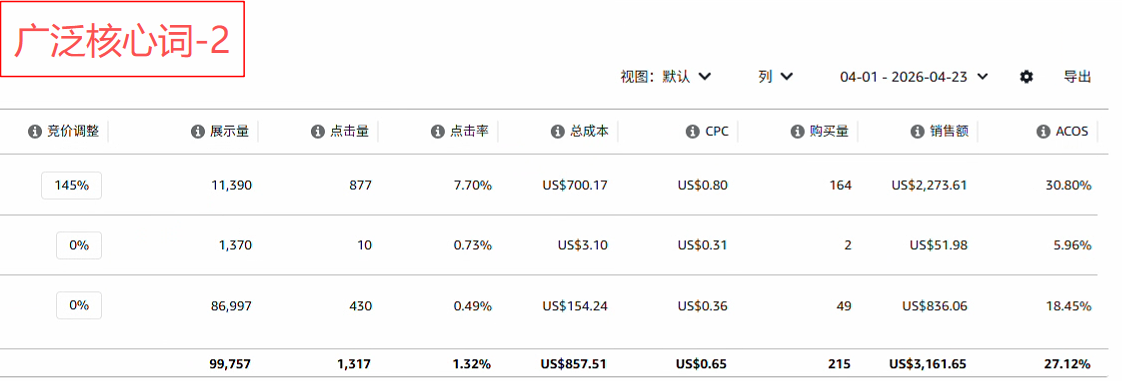
Task: Select impressions value 1,370
Action: point(235,245)
